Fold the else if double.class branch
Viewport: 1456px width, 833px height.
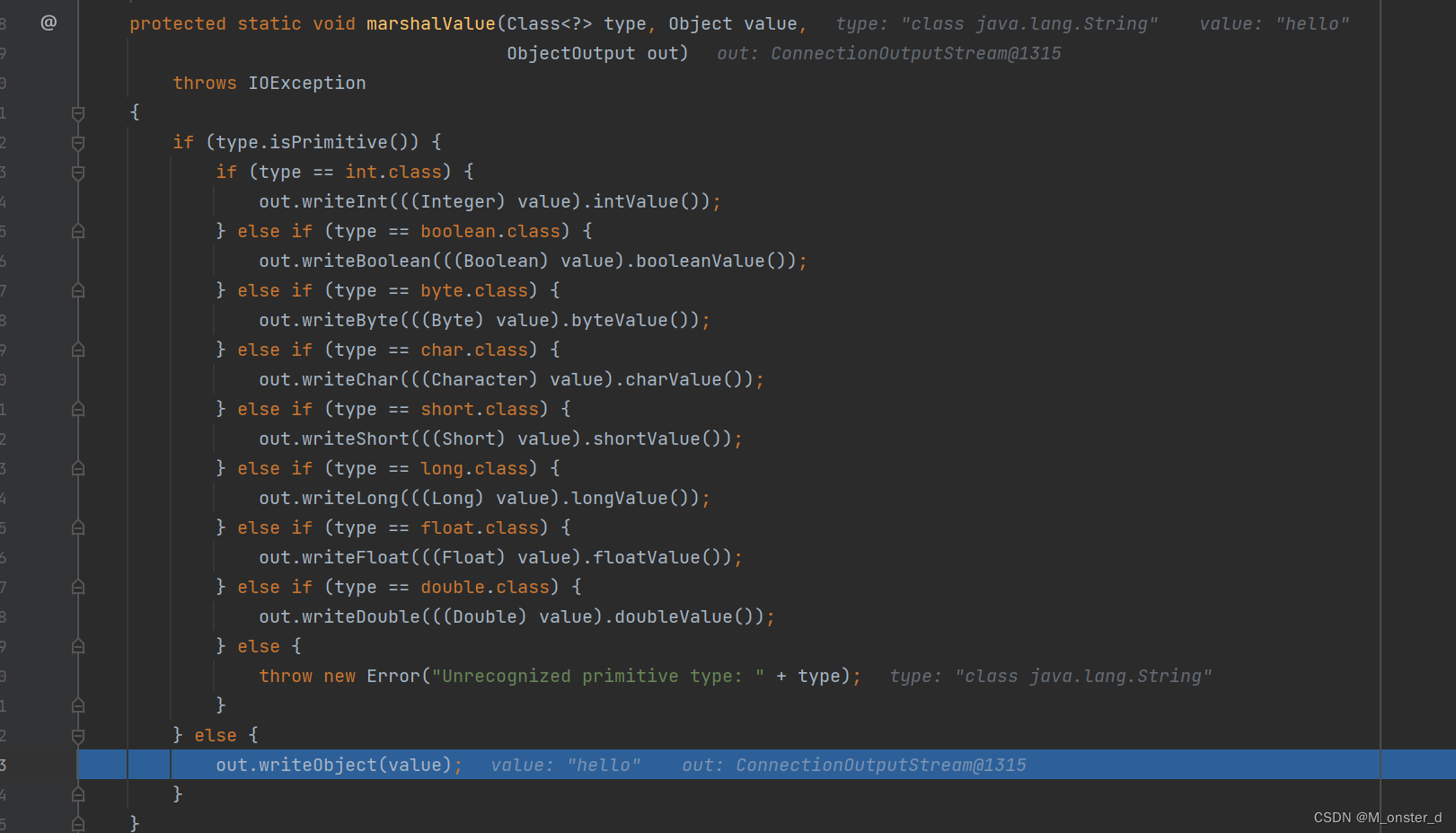coord(78,587)
